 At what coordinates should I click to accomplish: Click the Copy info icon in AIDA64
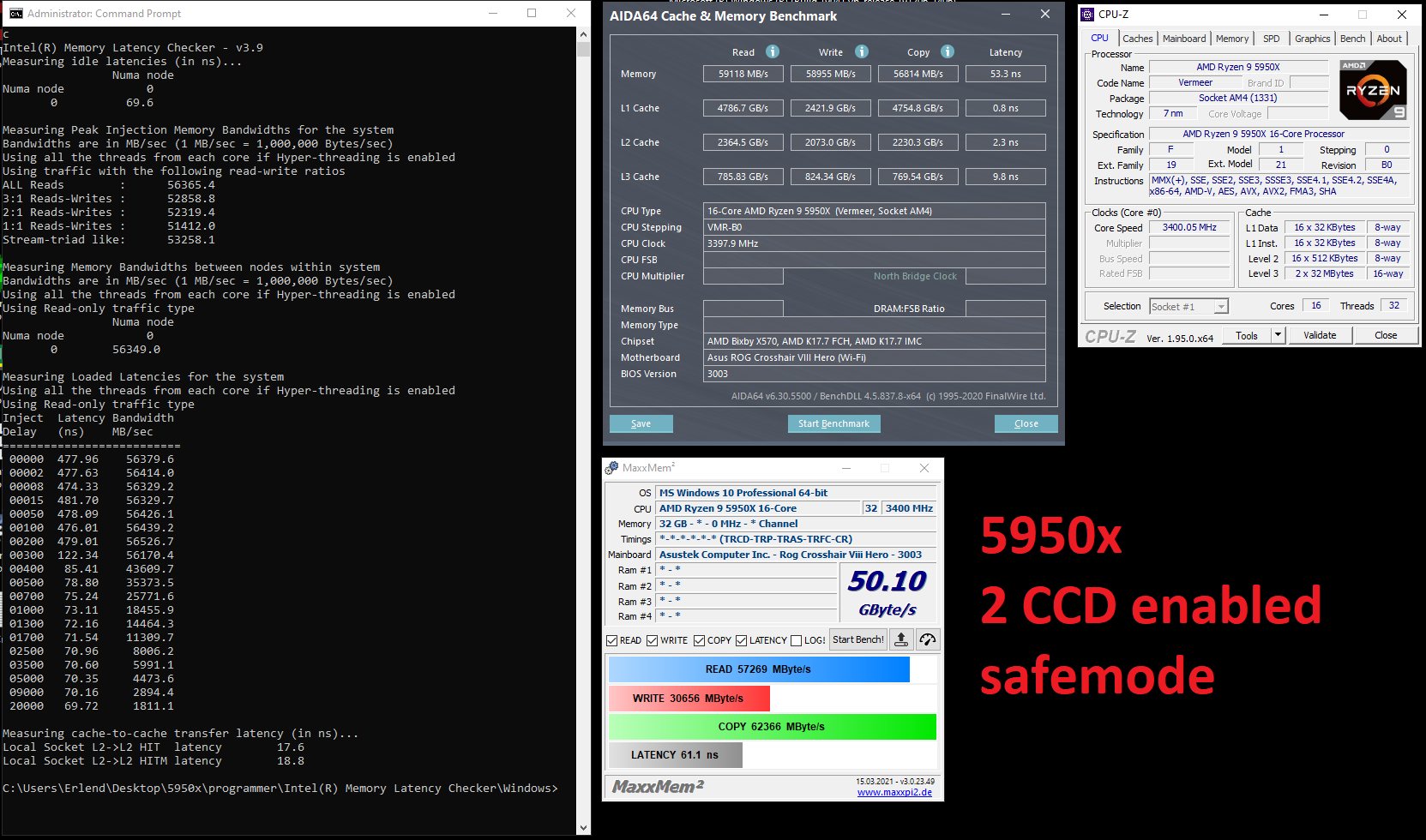pos(948,51)
